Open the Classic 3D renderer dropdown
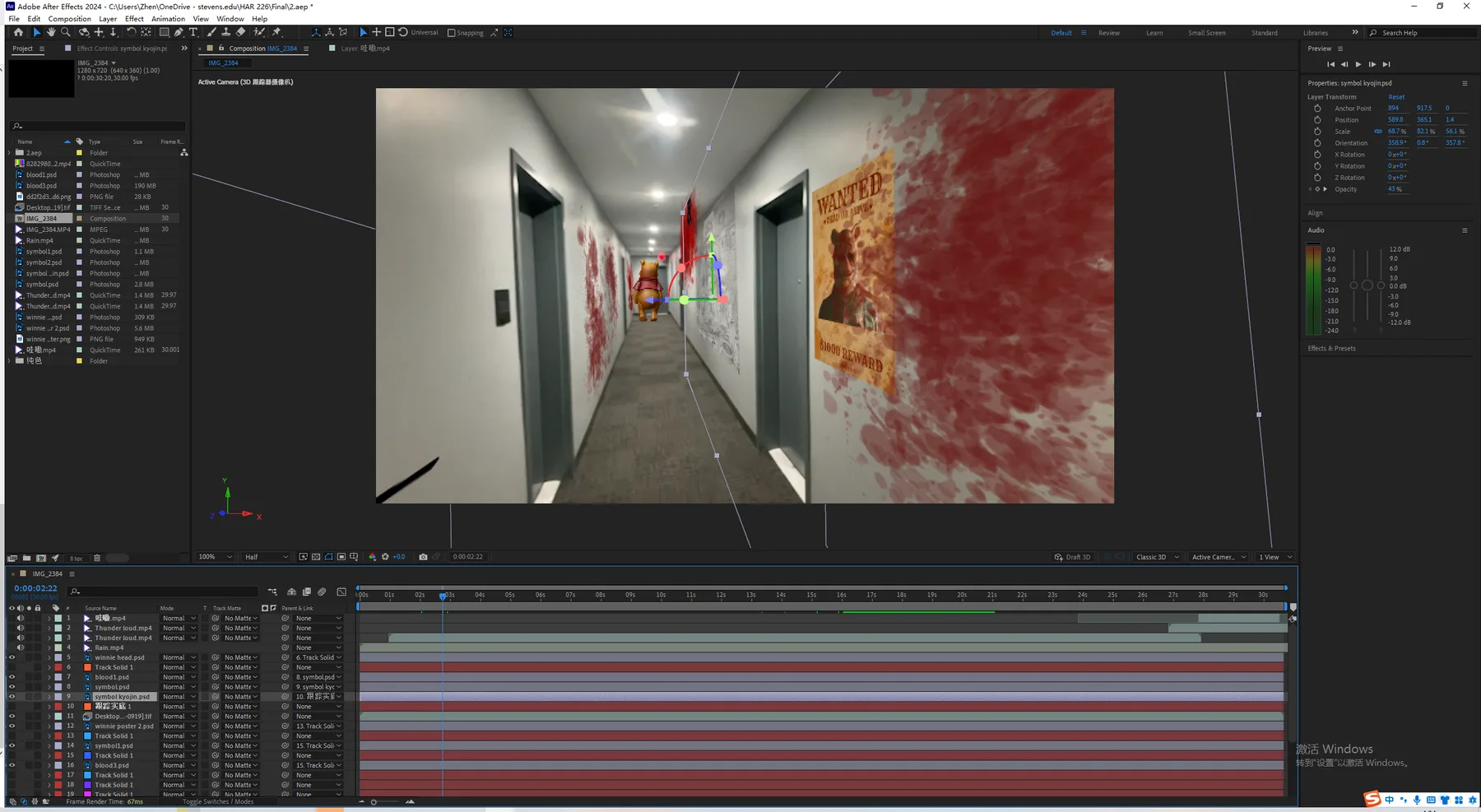This screenshot has height=812, width=1481. [1157, 557]
